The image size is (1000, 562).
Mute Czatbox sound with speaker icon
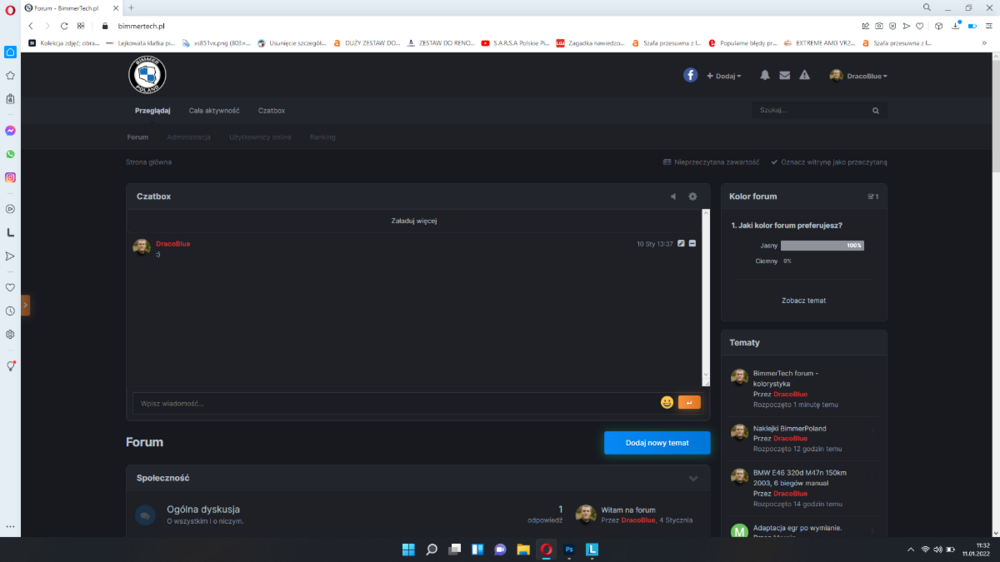coord(673,196)
